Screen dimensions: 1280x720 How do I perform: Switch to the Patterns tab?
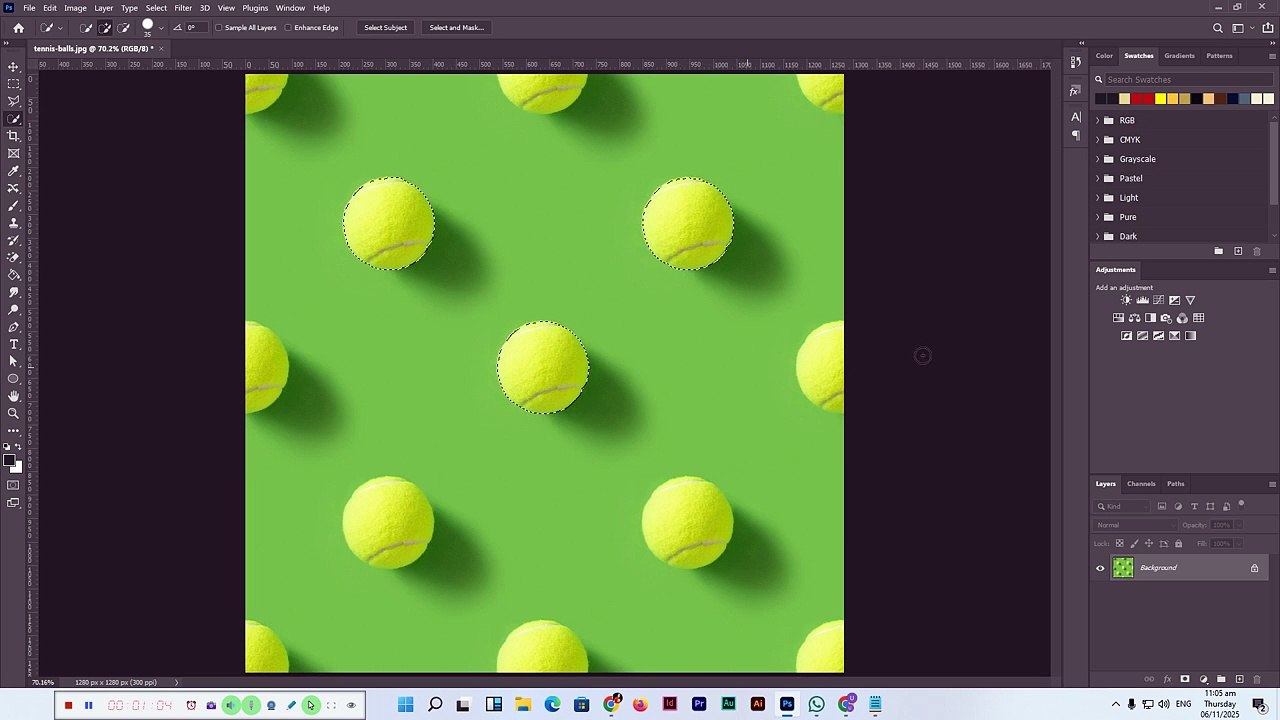1219,56
